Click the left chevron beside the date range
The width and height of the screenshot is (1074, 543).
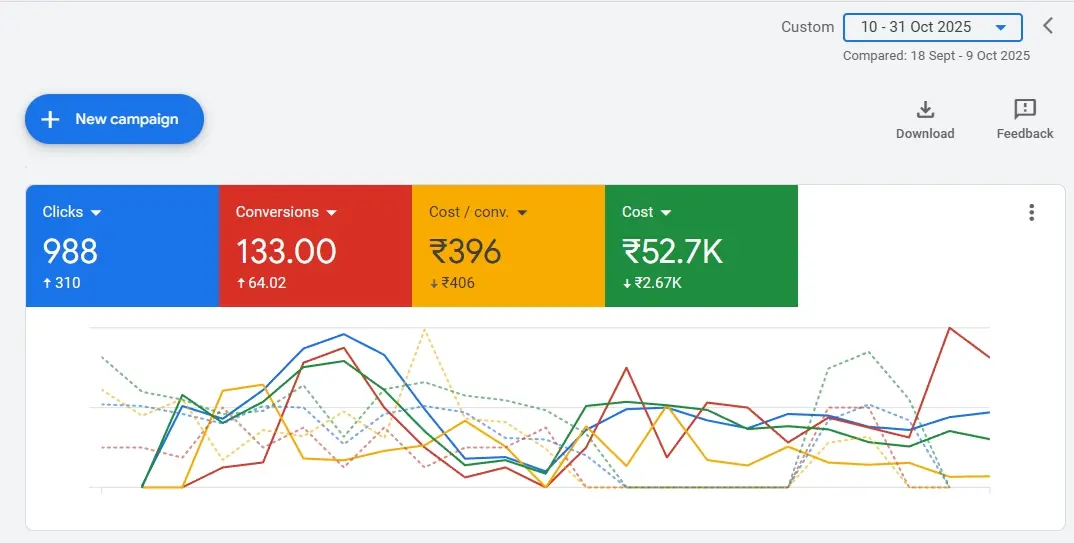pos(1048,26)
